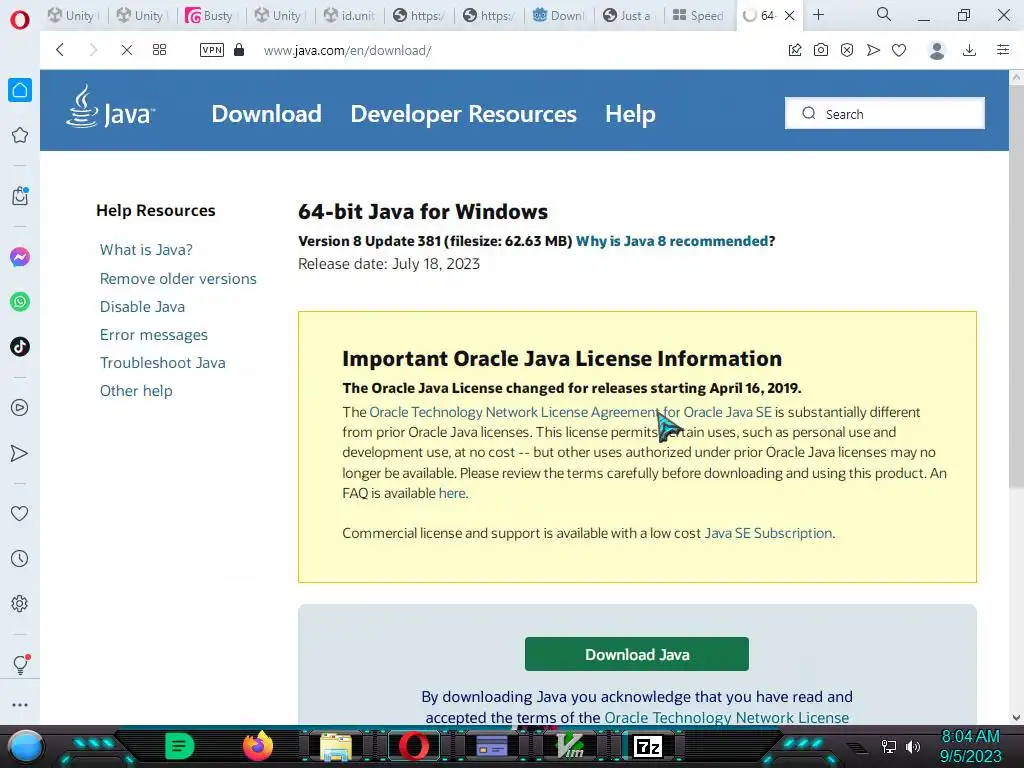Viewport: 1024px width, 768px height.
Task: Open the Opera menu logo
Action: [20, 20]
